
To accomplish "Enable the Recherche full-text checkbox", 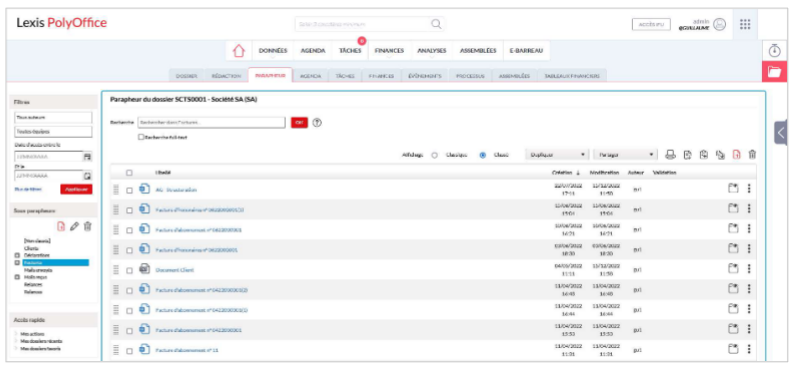I will pyautogui.click(x=141, y=137).
